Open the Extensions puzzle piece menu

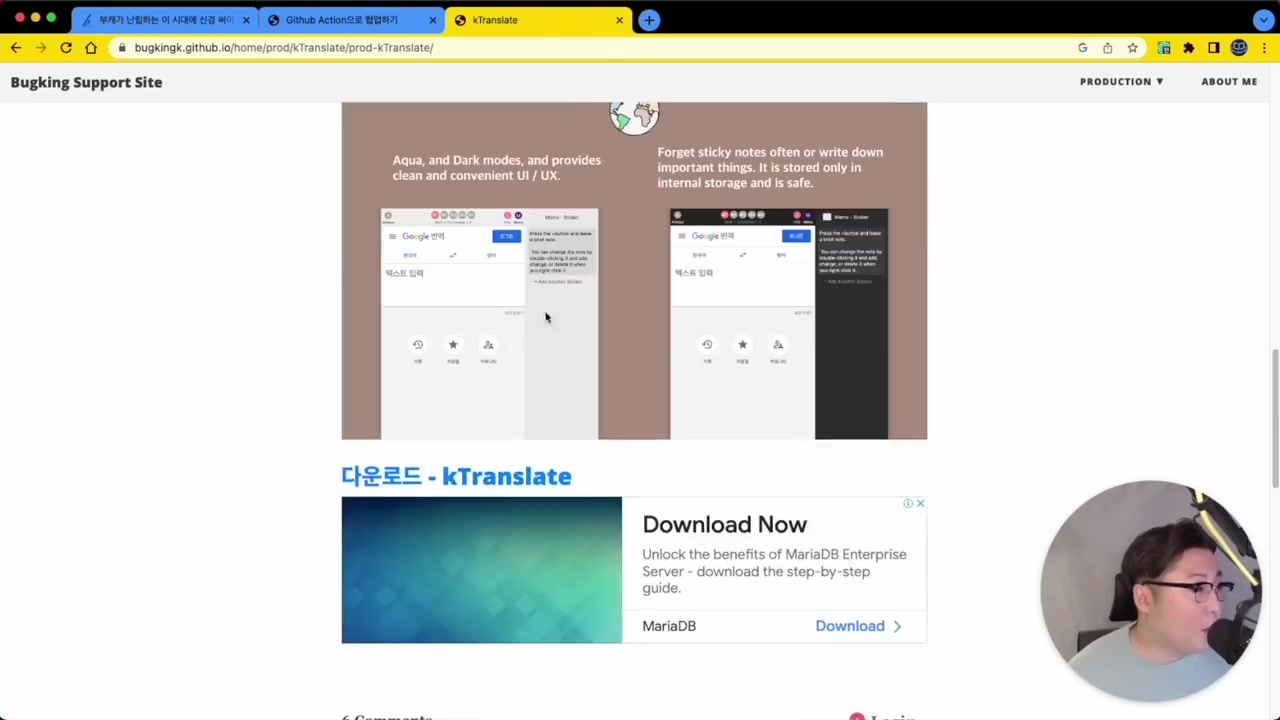point(1189,47)
